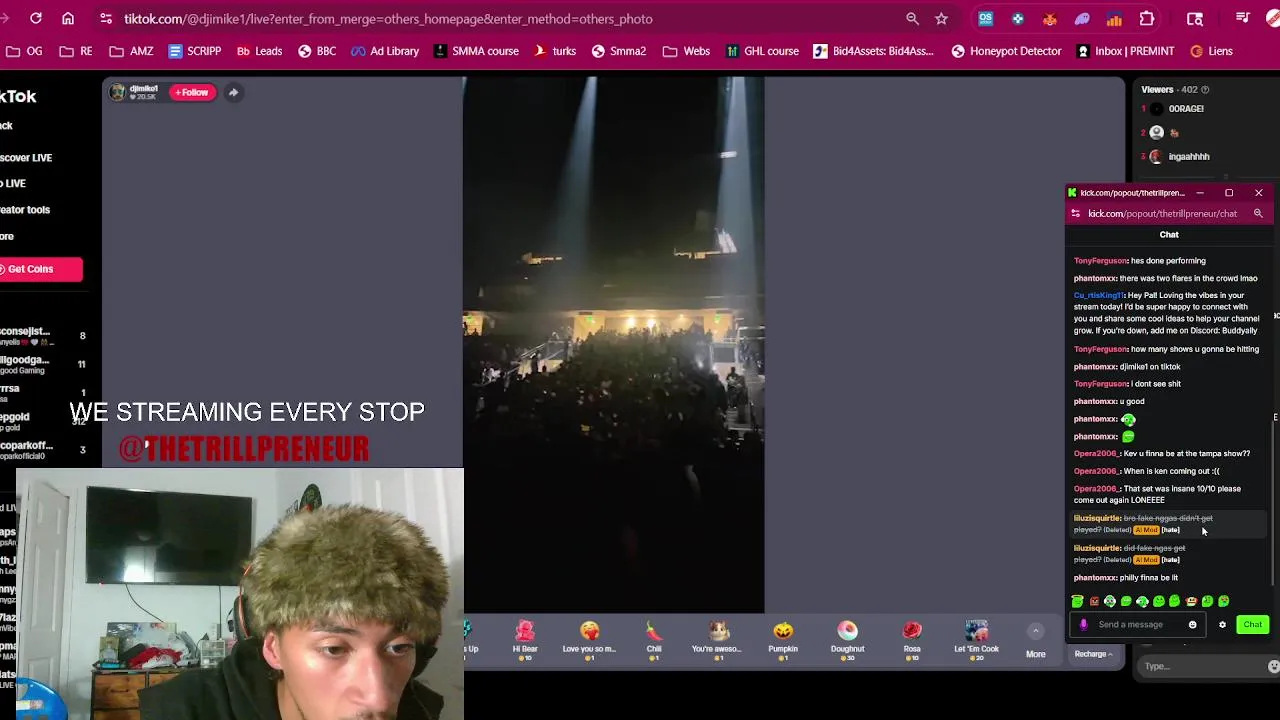Open the Webs bookmarks folder
The image size is (1280, 720).
[686, 51]
